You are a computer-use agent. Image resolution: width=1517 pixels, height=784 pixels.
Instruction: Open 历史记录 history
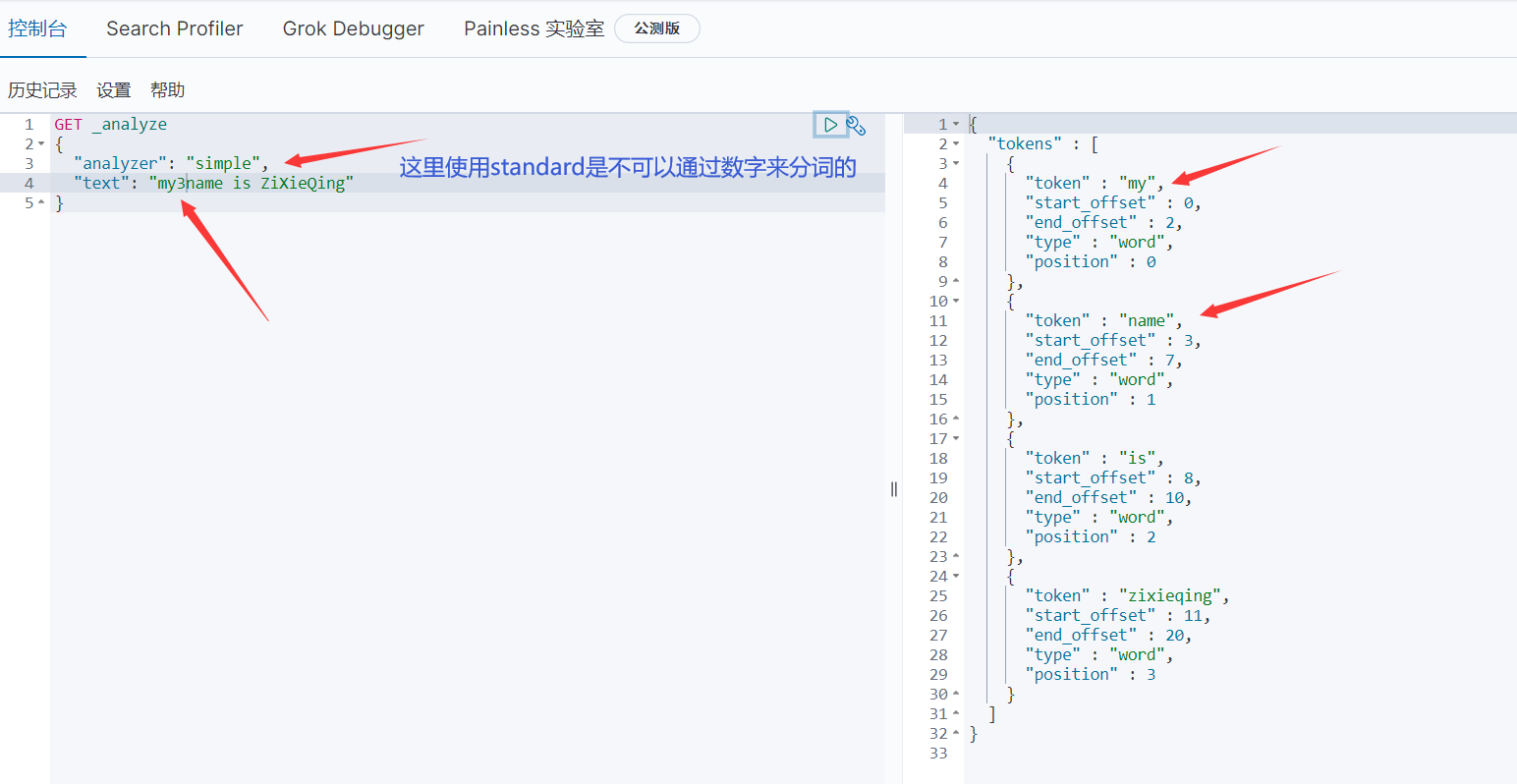click(42, 89)
